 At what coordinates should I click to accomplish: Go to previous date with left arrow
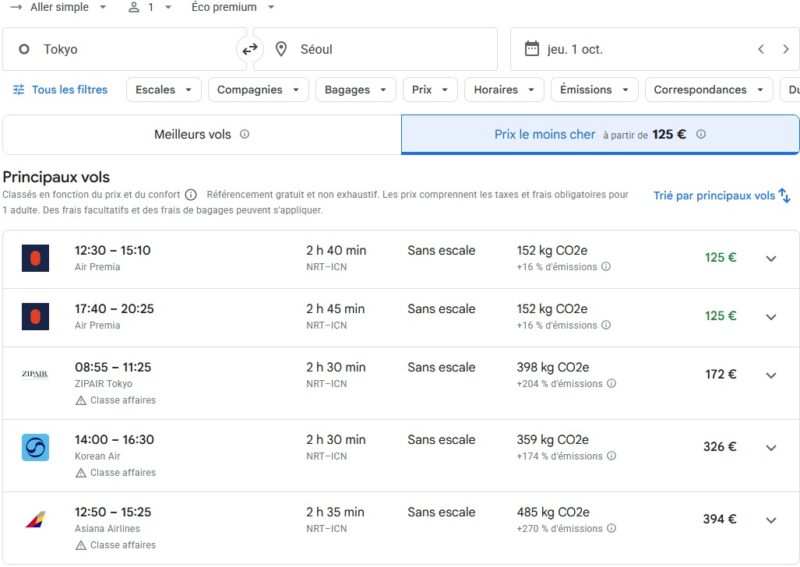point(761,49)
